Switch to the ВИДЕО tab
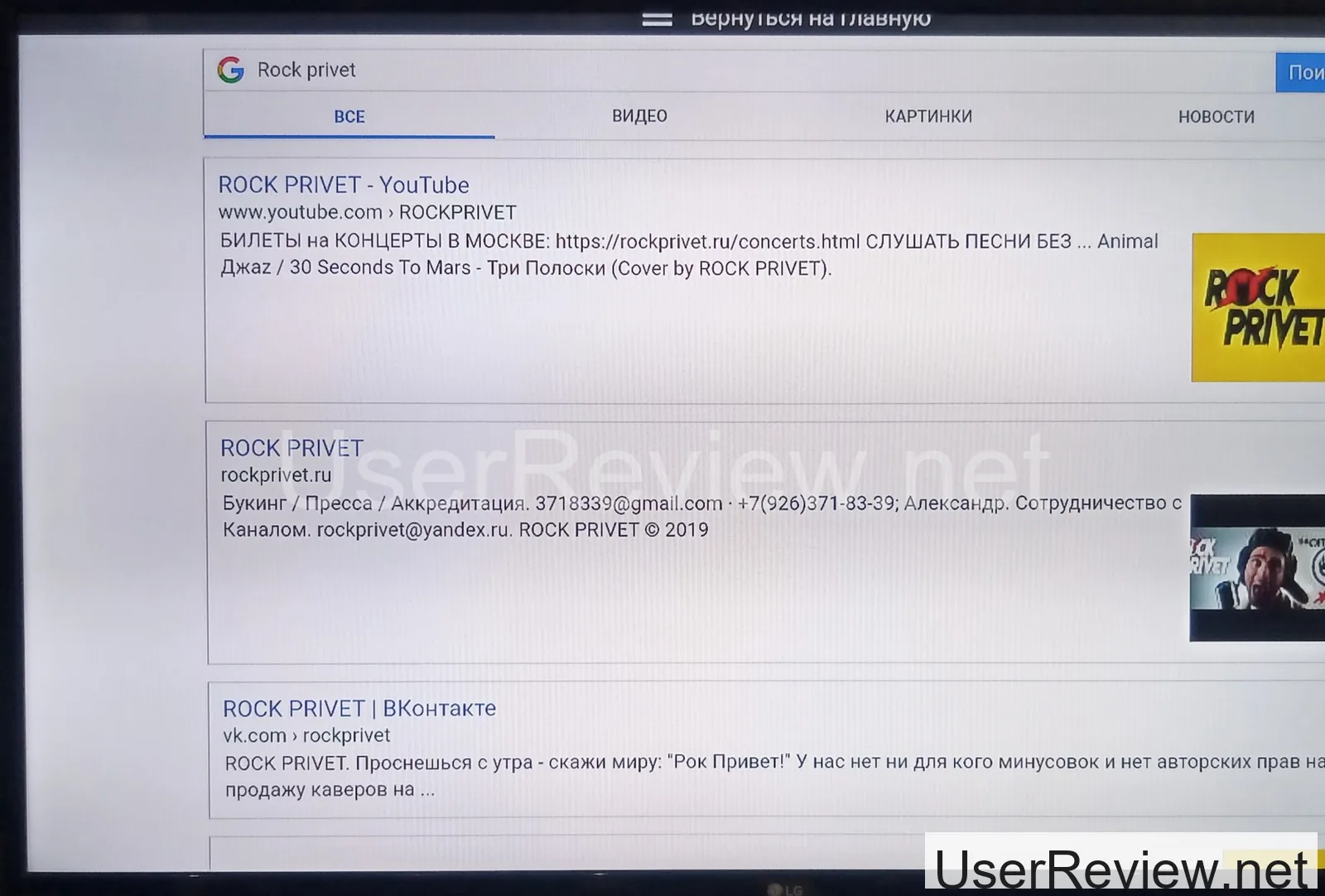The width and height of the screenshot is (1325, 896). tap(639, 117)
